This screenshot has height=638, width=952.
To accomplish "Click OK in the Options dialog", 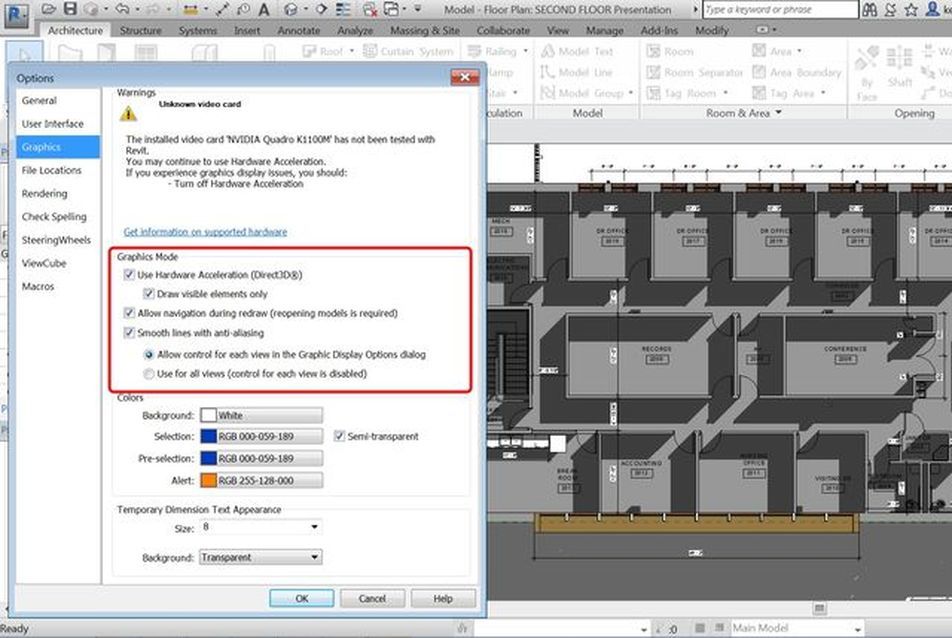I will point(302,599).
